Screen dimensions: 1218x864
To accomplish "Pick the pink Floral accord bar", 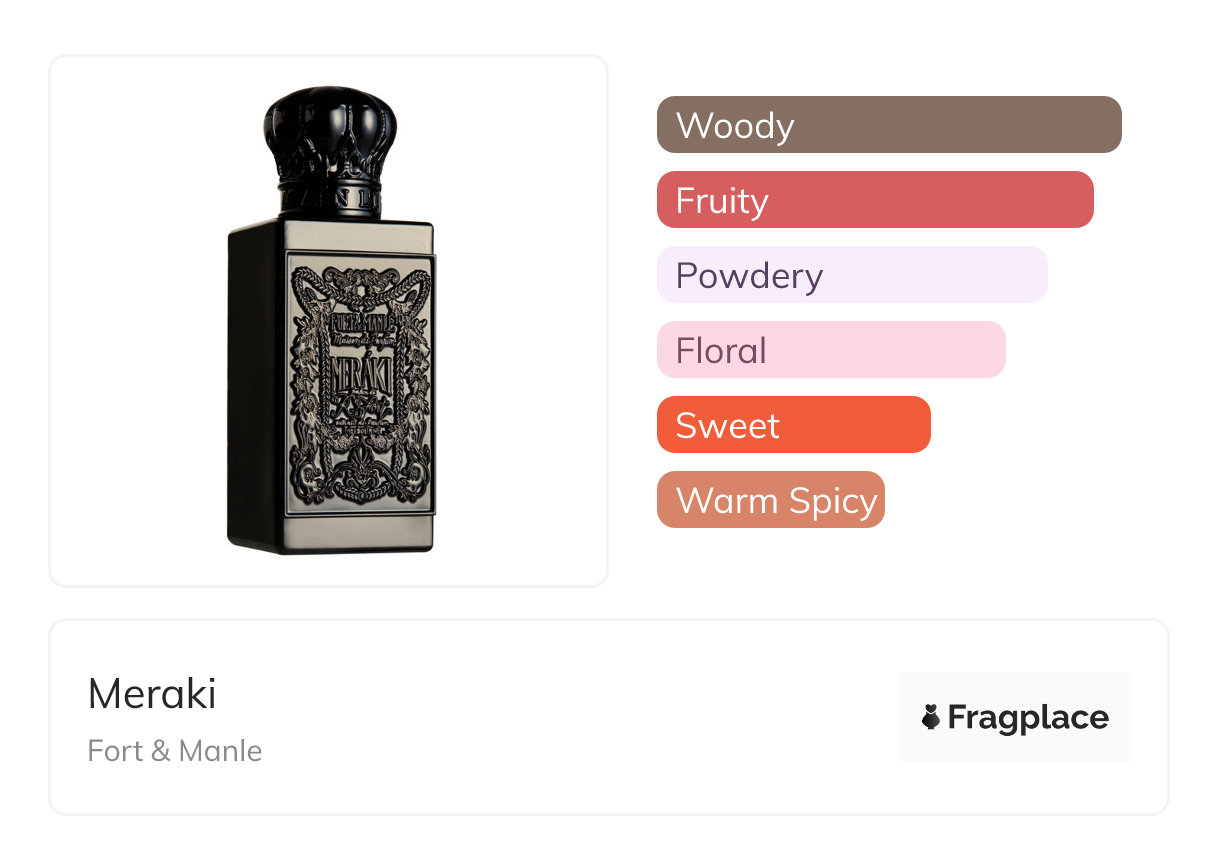I will pyautogui.click(x=830, y=350).
